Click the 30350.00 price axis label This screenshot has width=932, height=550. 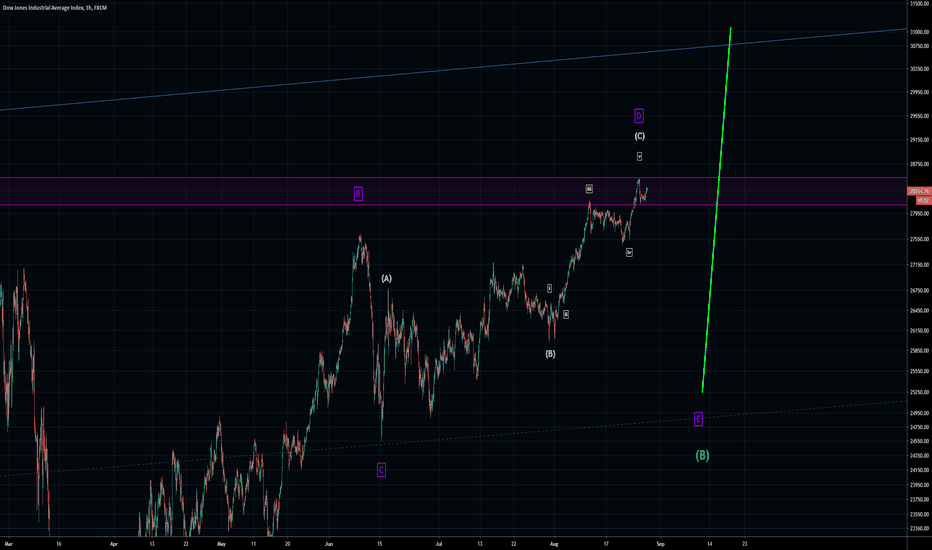(919, 69)
